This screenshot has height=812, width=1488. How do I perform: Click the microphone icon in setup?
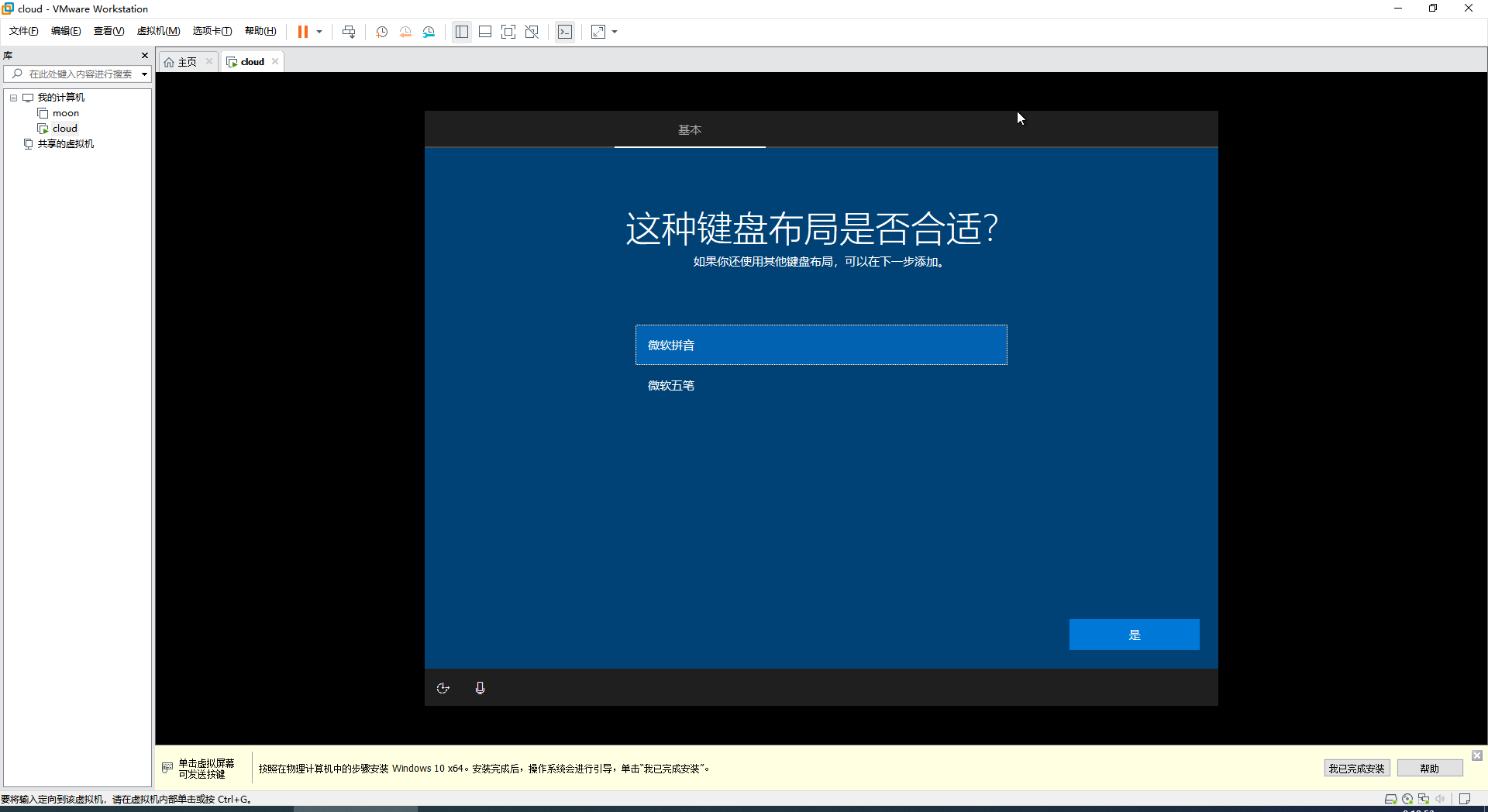click(480, 688)
